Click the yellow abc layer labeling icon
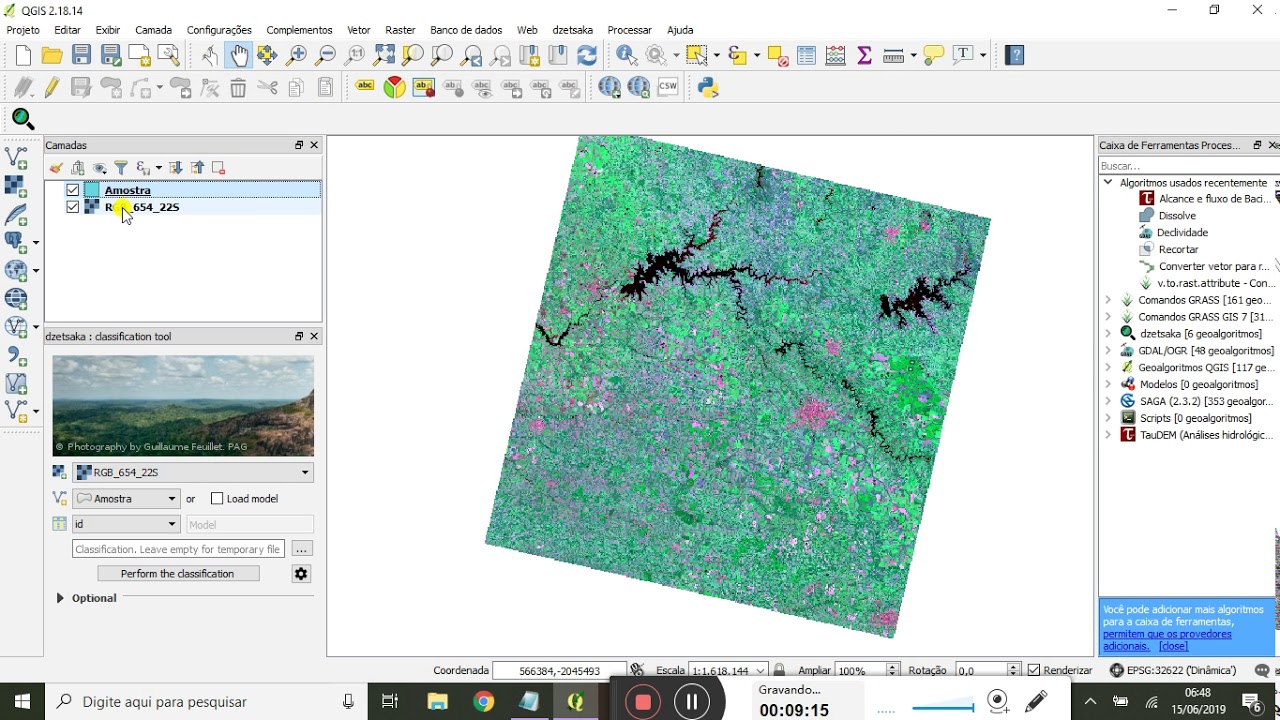Screen dimensions: 1280x720 point(365,88)
